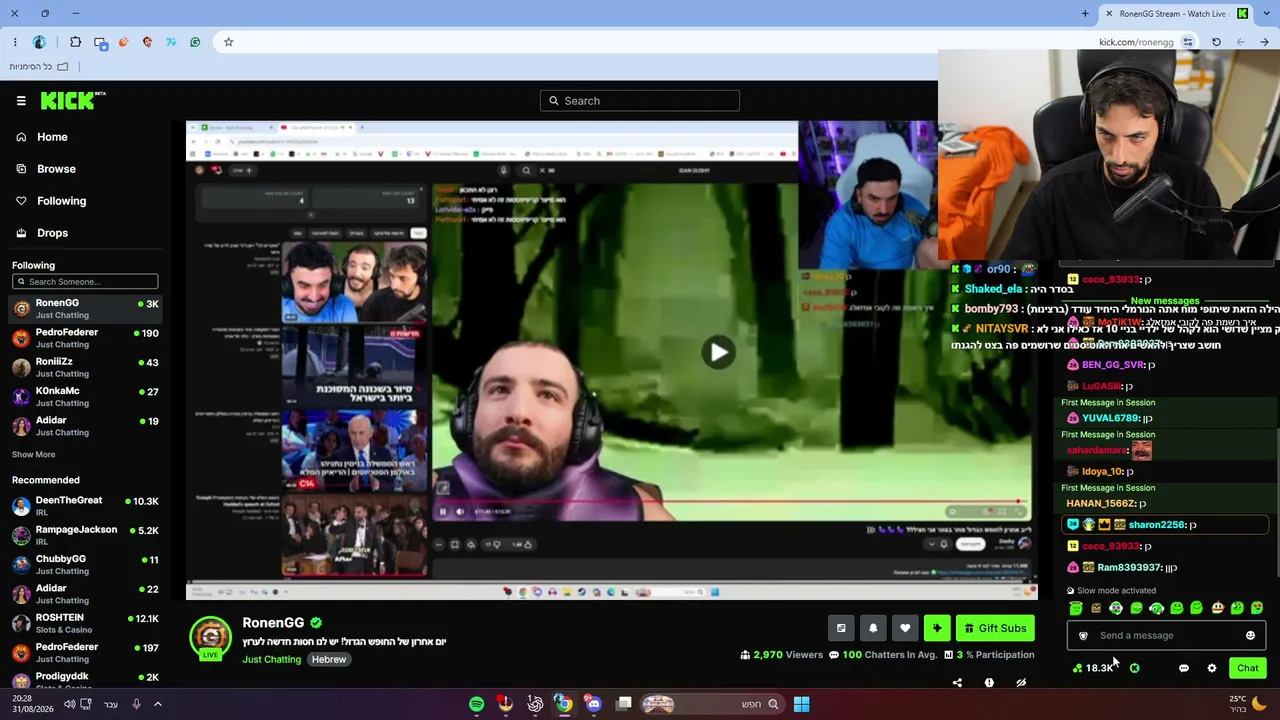This screenshot has width=1280, height=720.
Task: Select the RoniilZz channel
Action: click(85, 367)
